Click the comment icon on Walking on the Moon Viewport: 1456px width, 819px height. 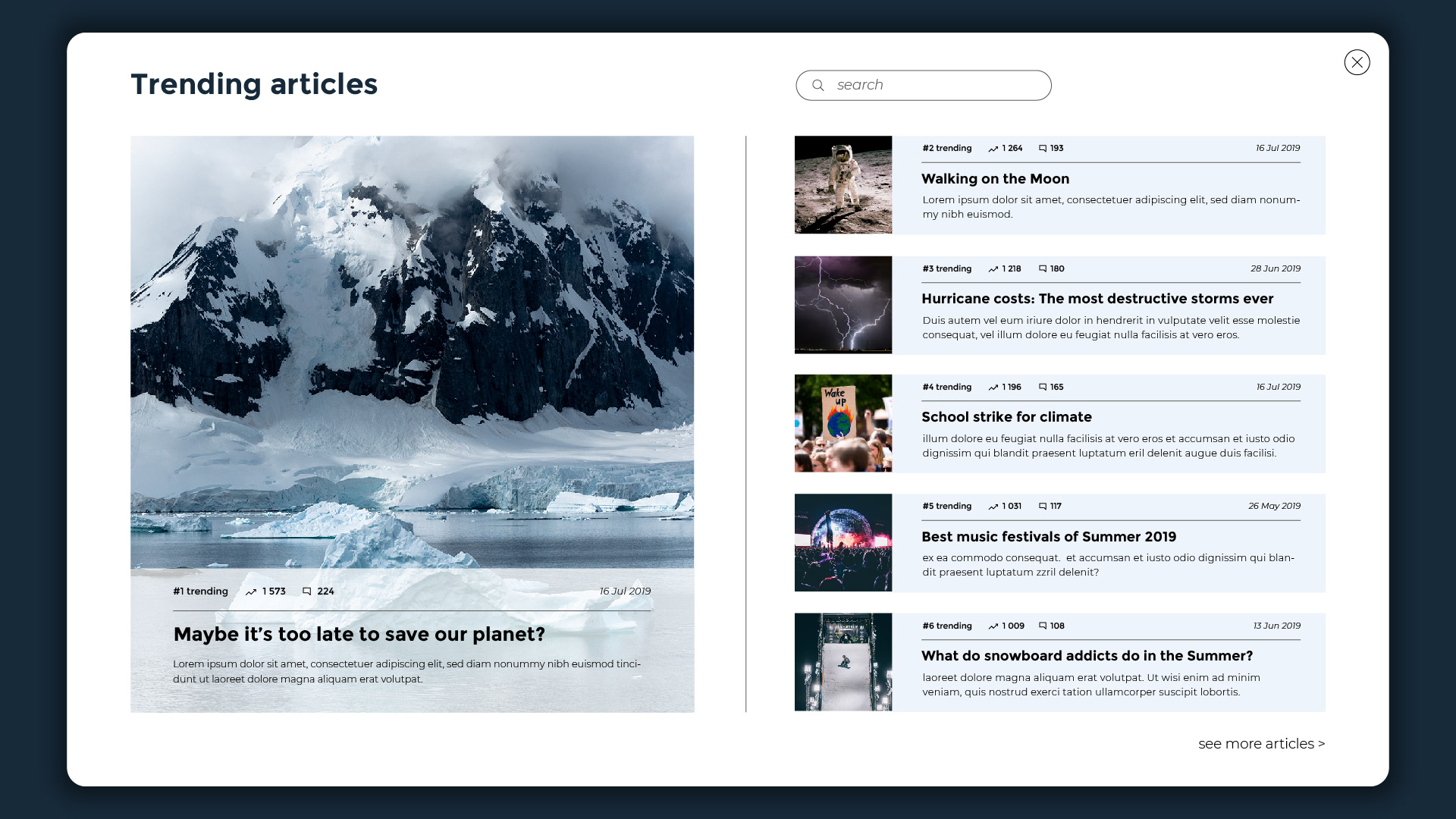1043,149
